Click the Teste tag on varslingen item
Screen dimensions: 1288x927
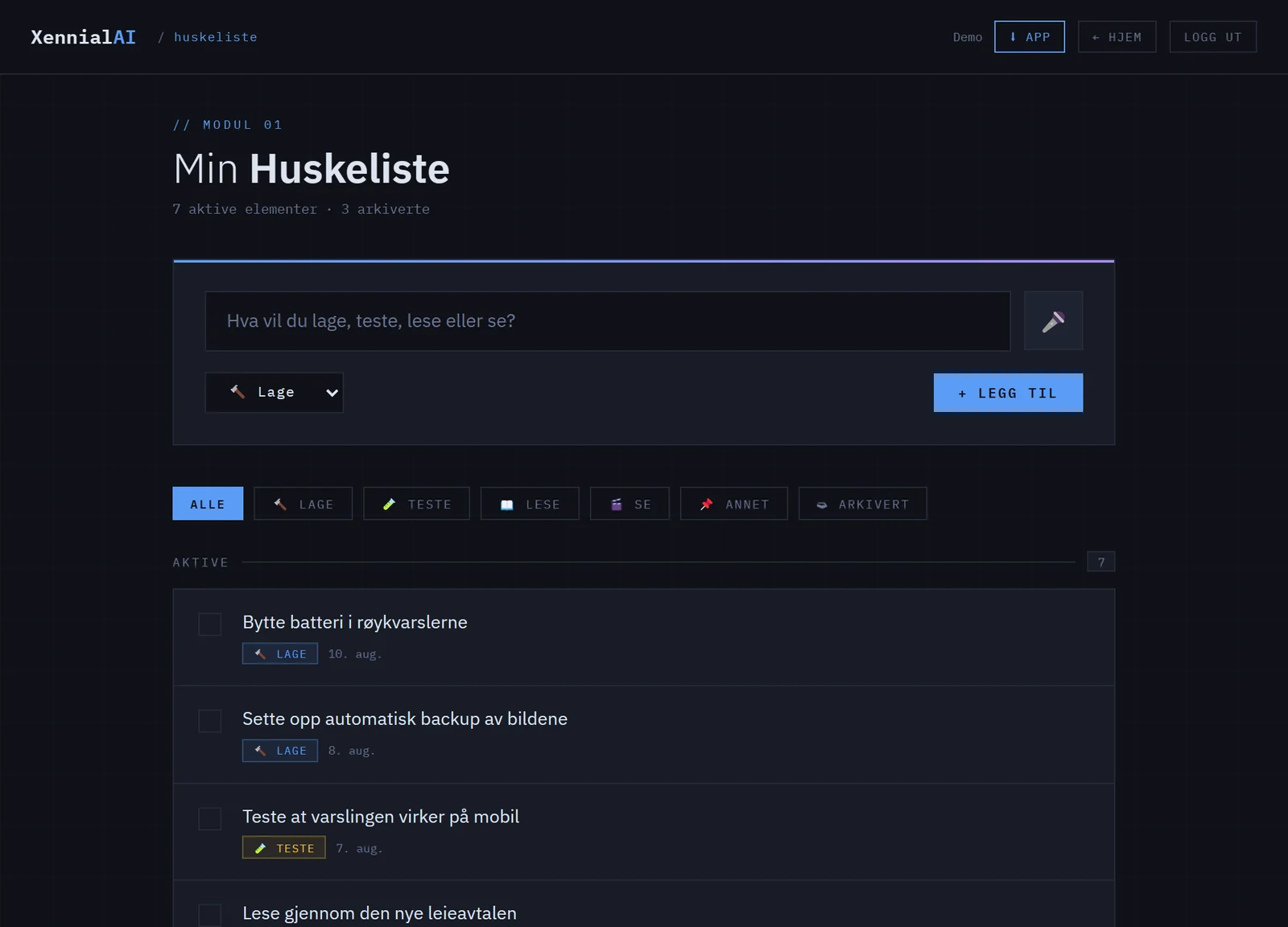point(284,847)
